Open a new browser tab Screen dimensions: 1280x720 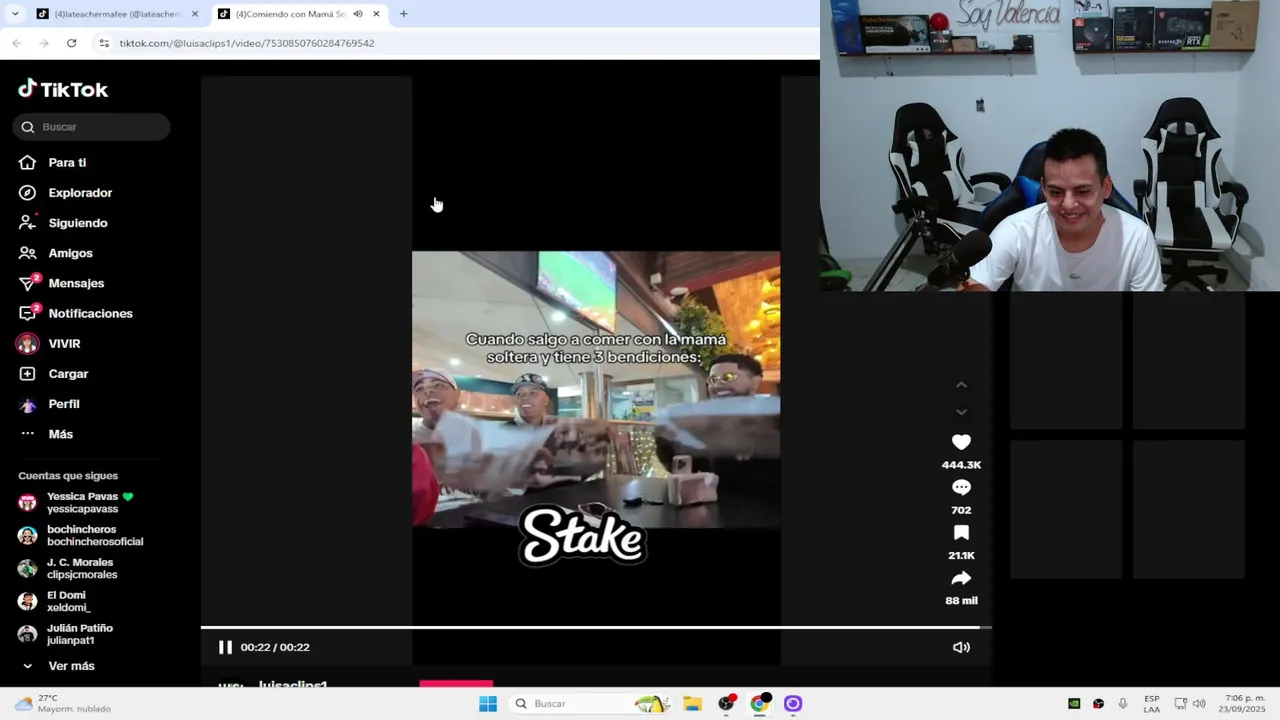(x=404, y=14)
